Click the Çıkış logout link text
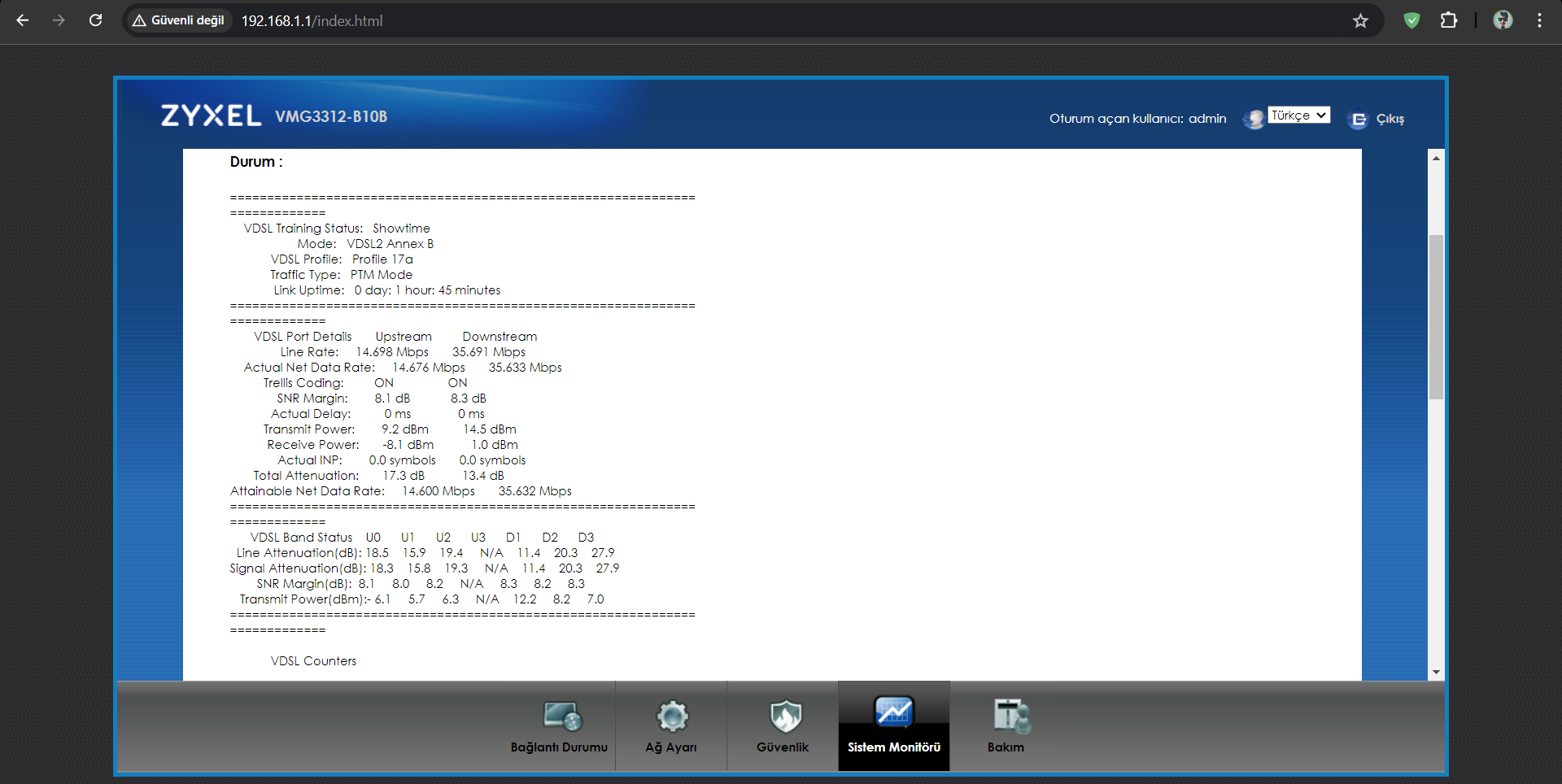Screen dimensions: 1562x784 (x=1390, y=119)
